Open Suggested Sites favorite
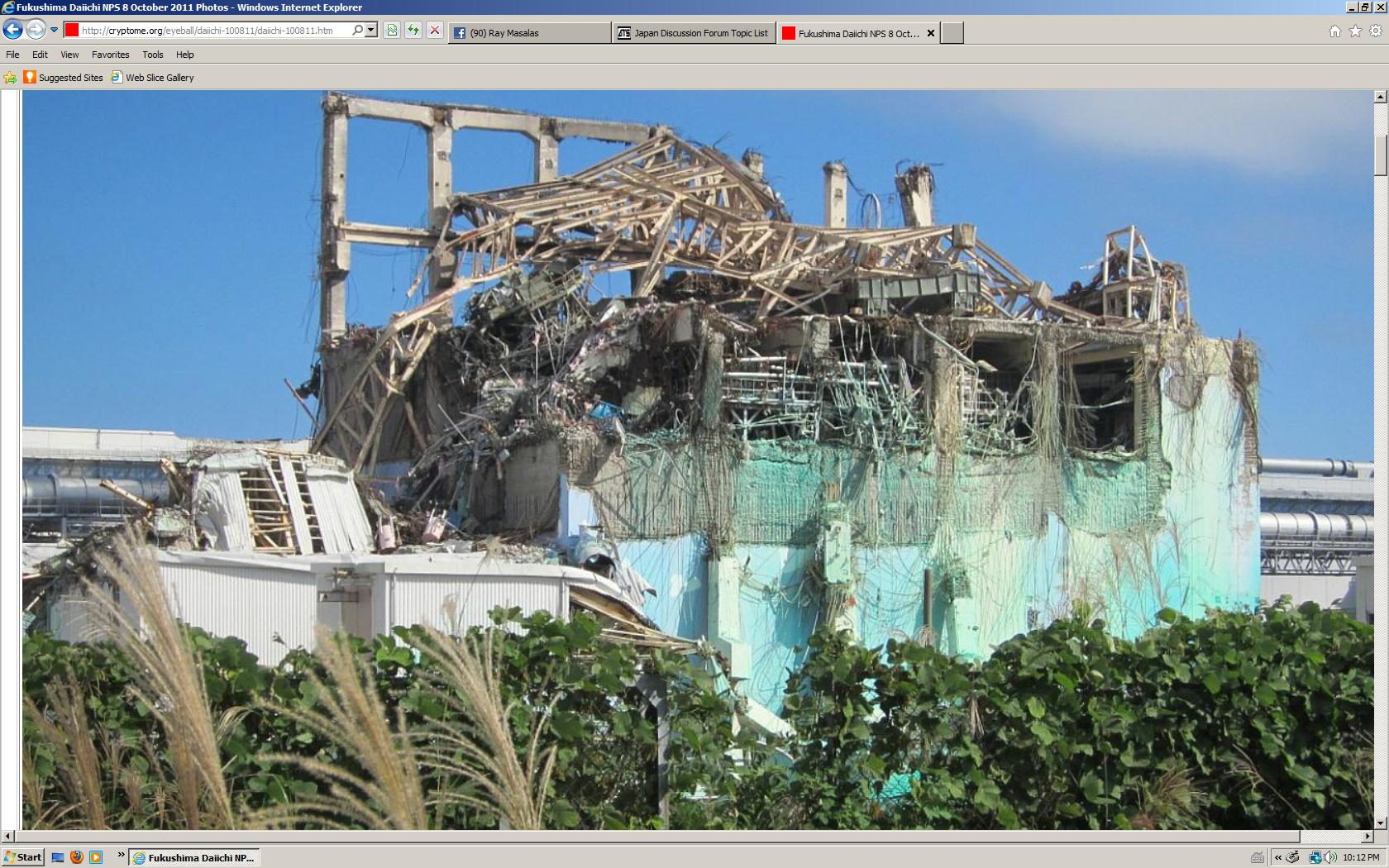This screenshot has height=868, width=1389. [x=64, y=78]
